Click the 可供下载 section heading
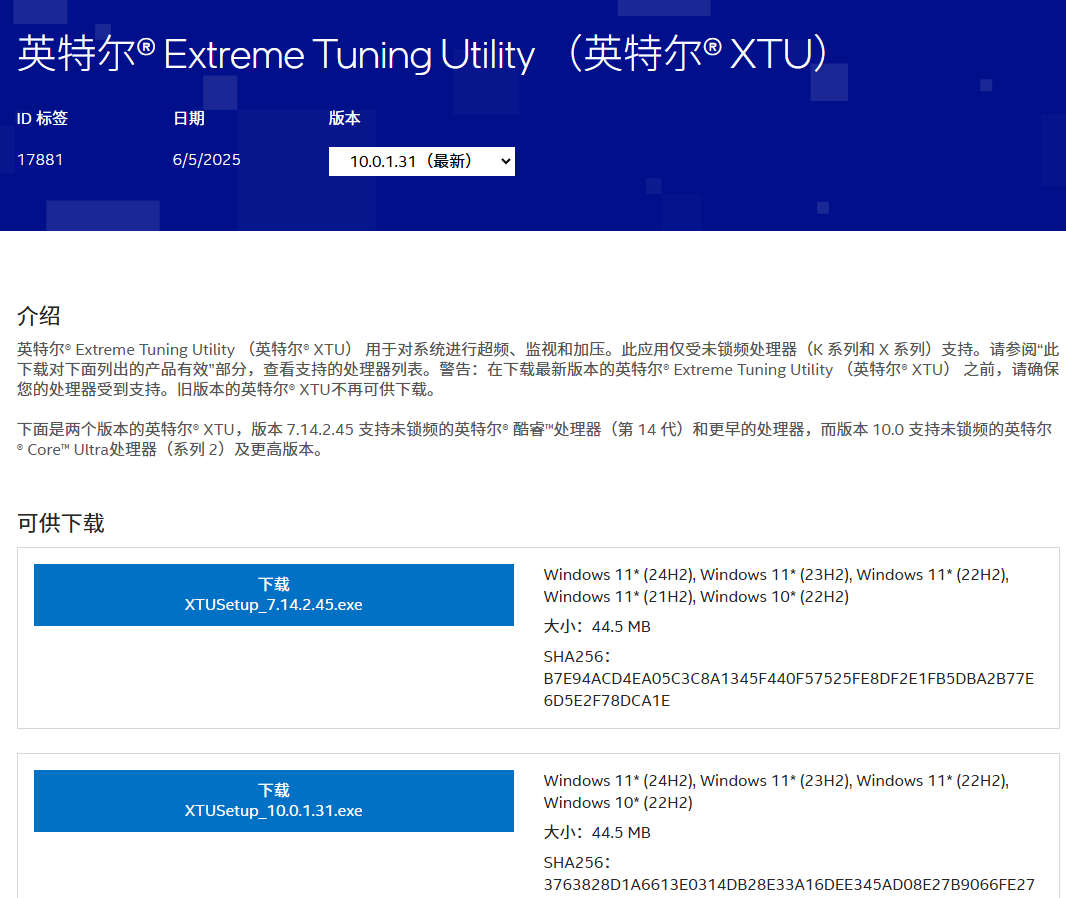 point(61,523)
